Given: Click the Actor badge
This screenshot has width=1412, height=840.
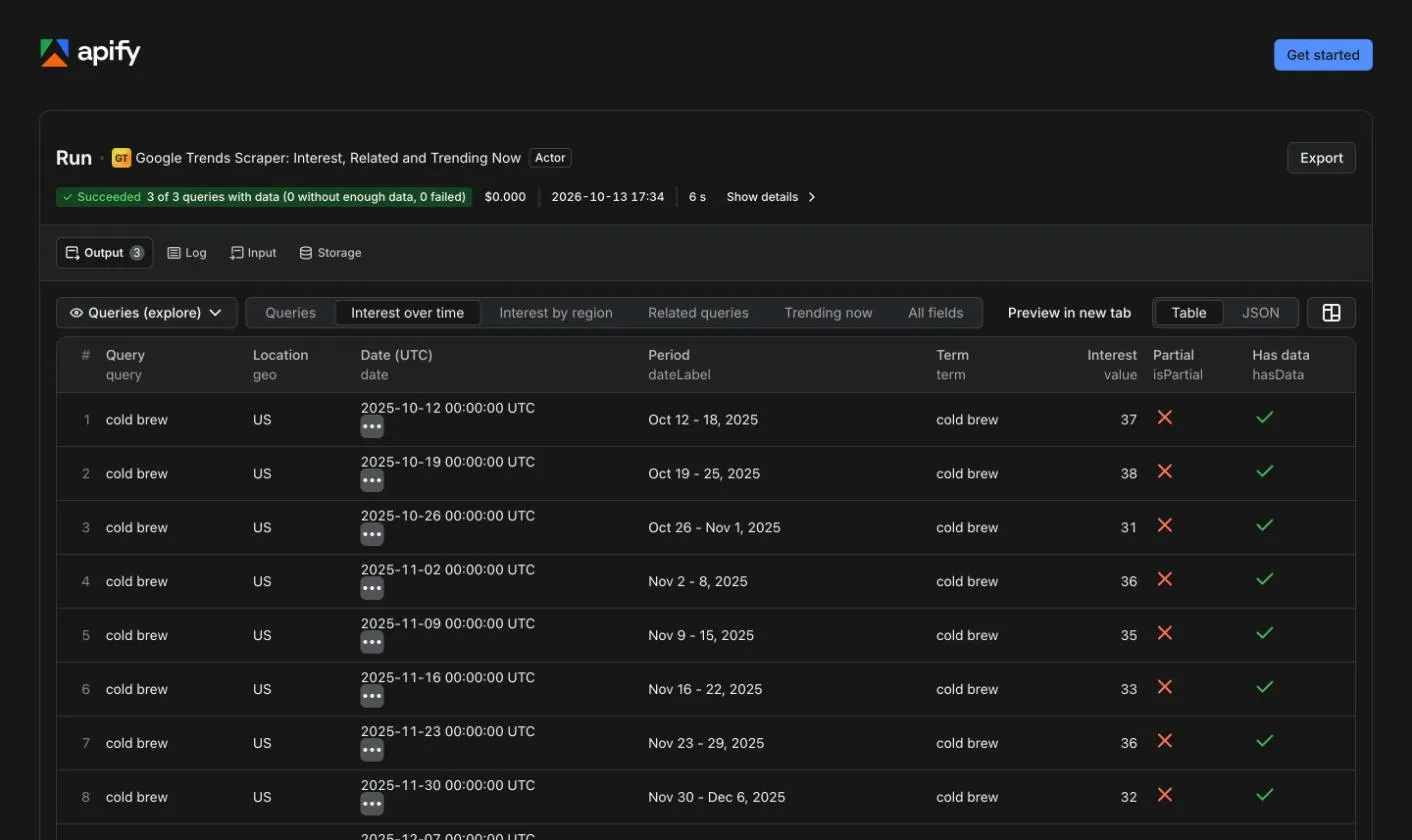Looking at the screenshot, I should (x=550, y=158).
